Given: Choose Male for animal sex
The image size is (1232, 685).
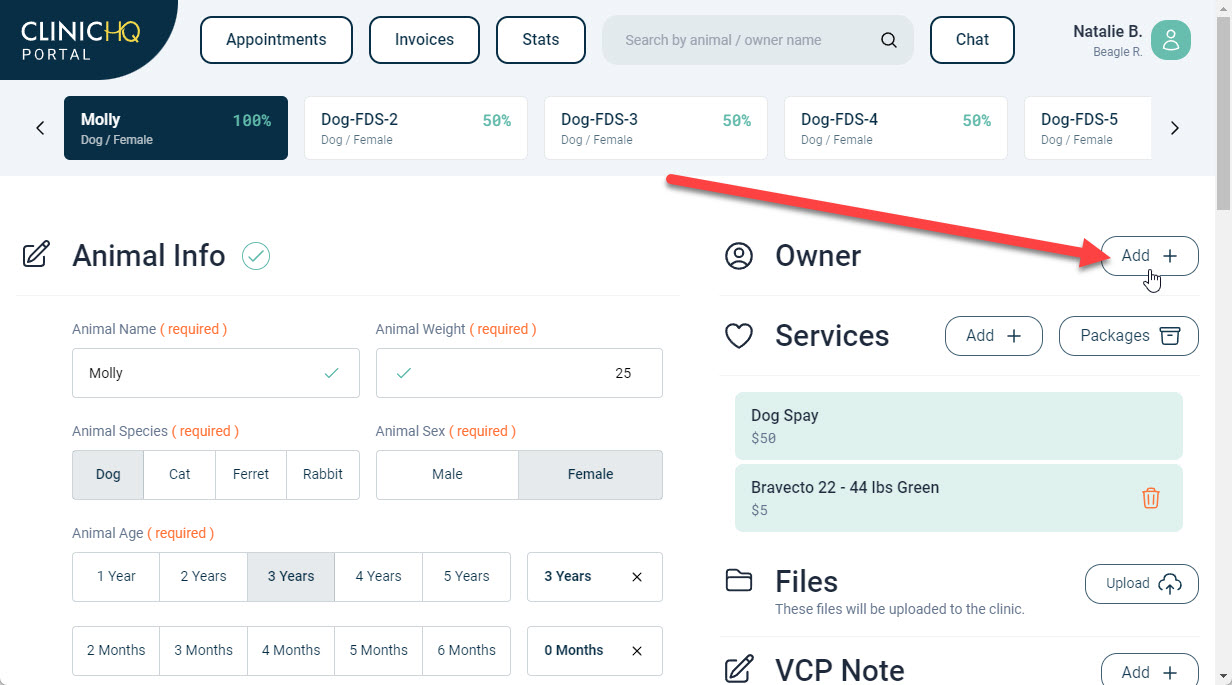Looking at the screenshot, I should (x=447, y=475).
